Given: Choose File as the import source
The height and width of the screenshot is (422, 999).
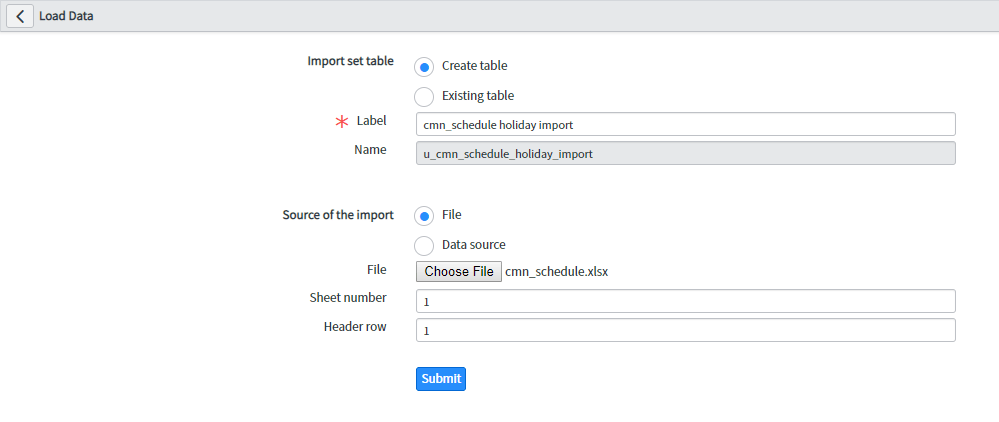Looking at the screenshot, I should tap(424, 216).
